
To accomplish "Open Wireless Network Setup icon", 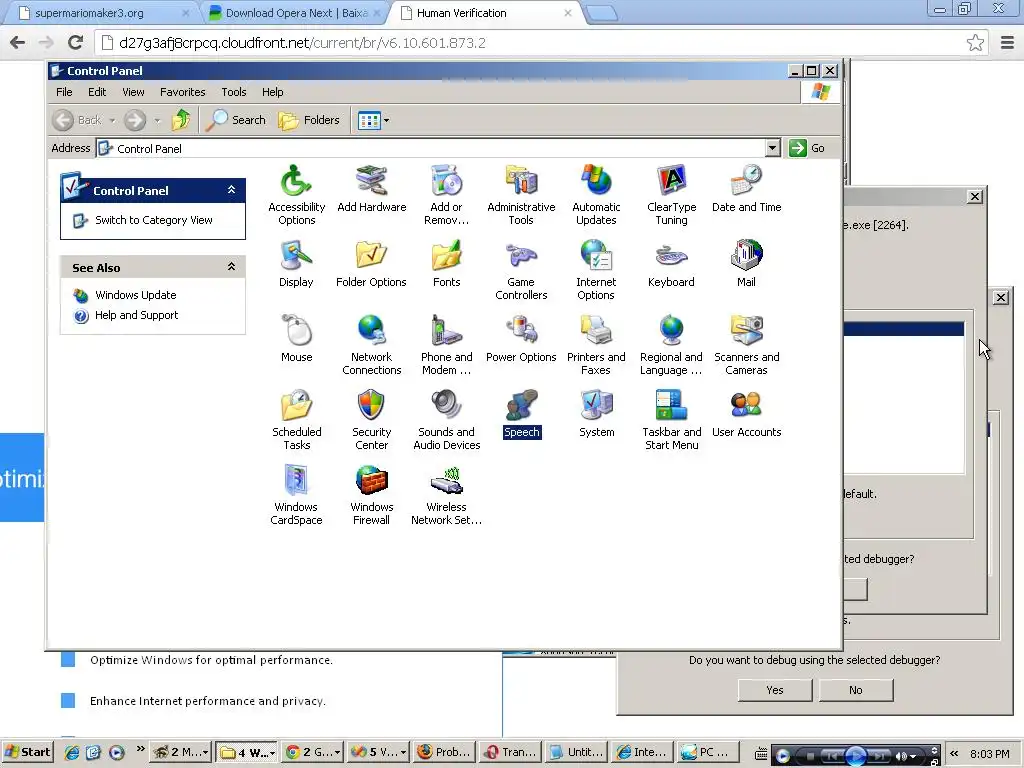I will (x=447, y=494).
